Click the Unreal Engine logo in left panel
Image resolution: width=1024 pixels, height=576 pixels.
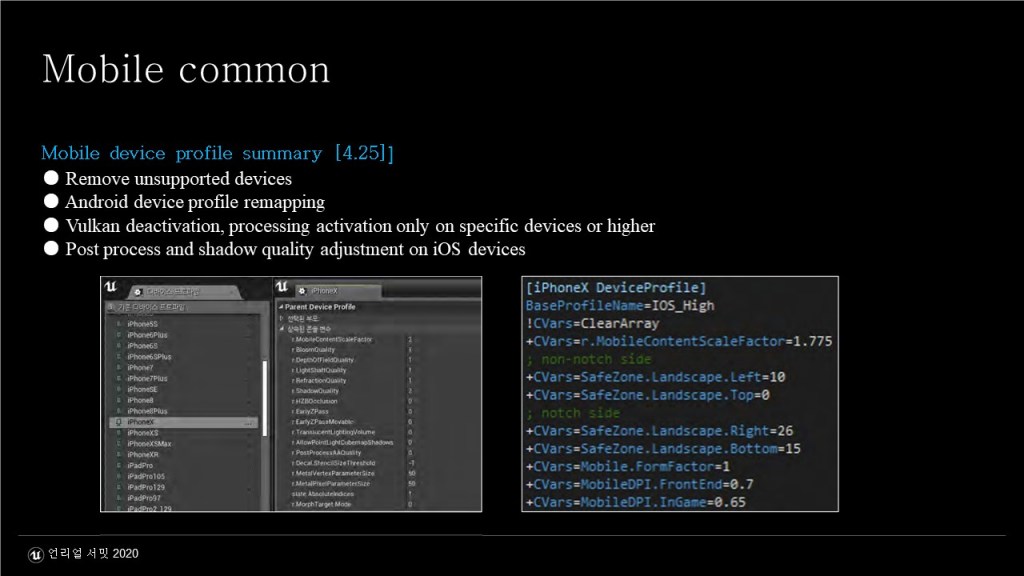111,289
